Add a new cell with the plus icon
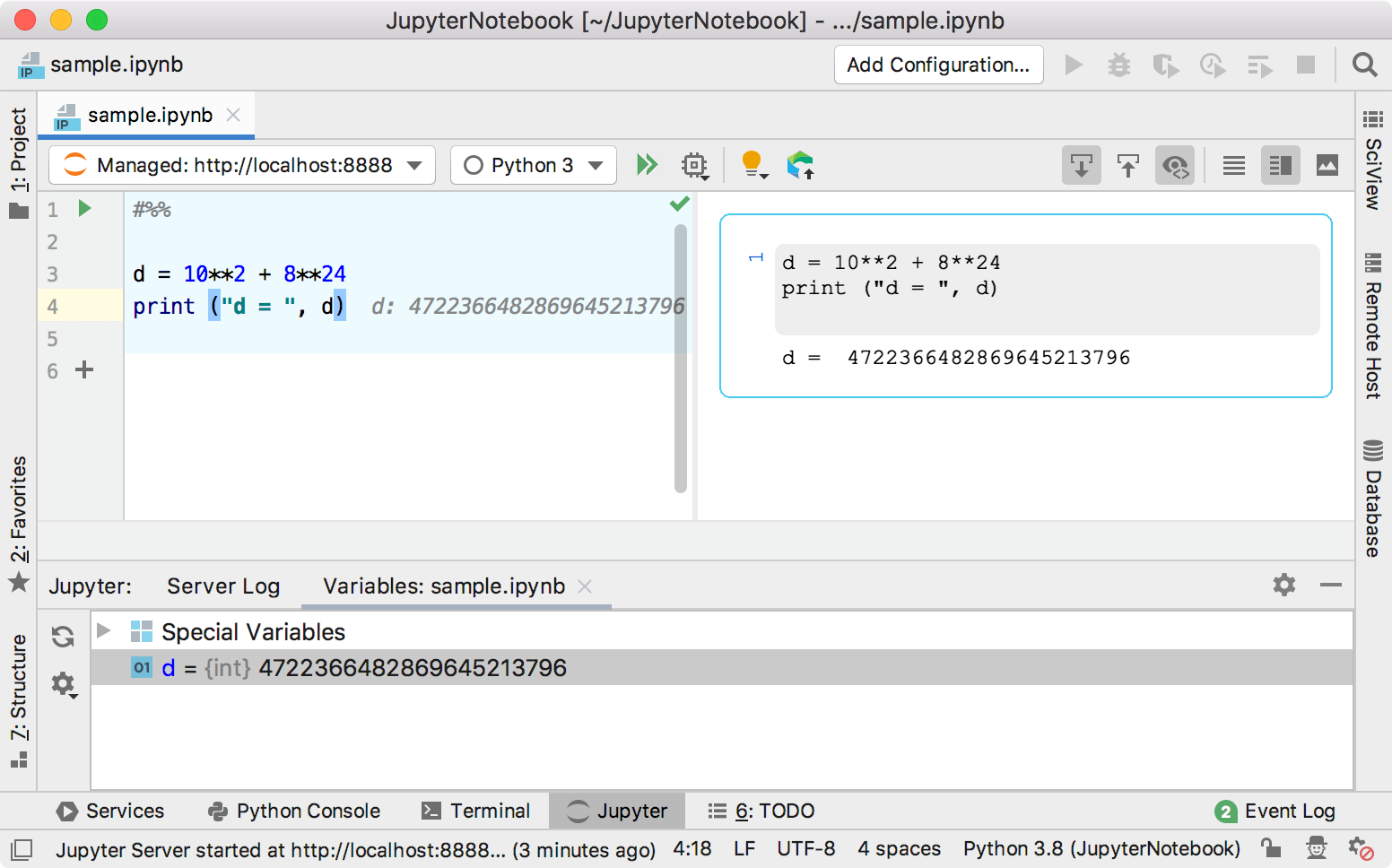The image size is (1392, 868). [84, 369]
